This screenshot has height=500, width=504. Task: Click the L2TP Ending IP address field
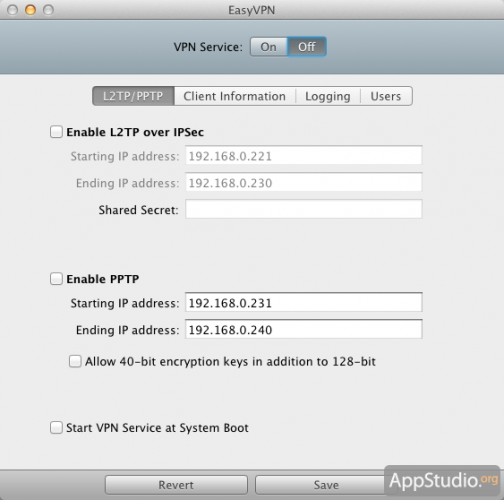point(304,182)
